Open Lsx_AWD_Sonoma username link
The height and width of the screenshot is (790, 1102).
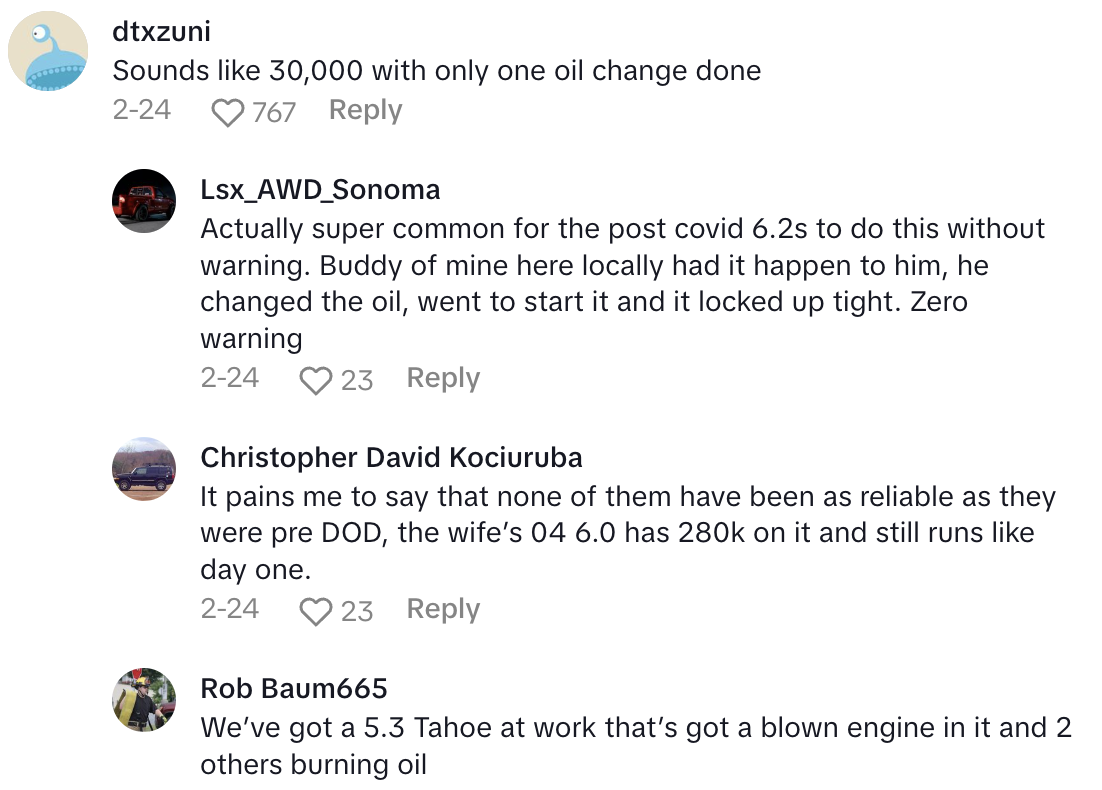320,189
